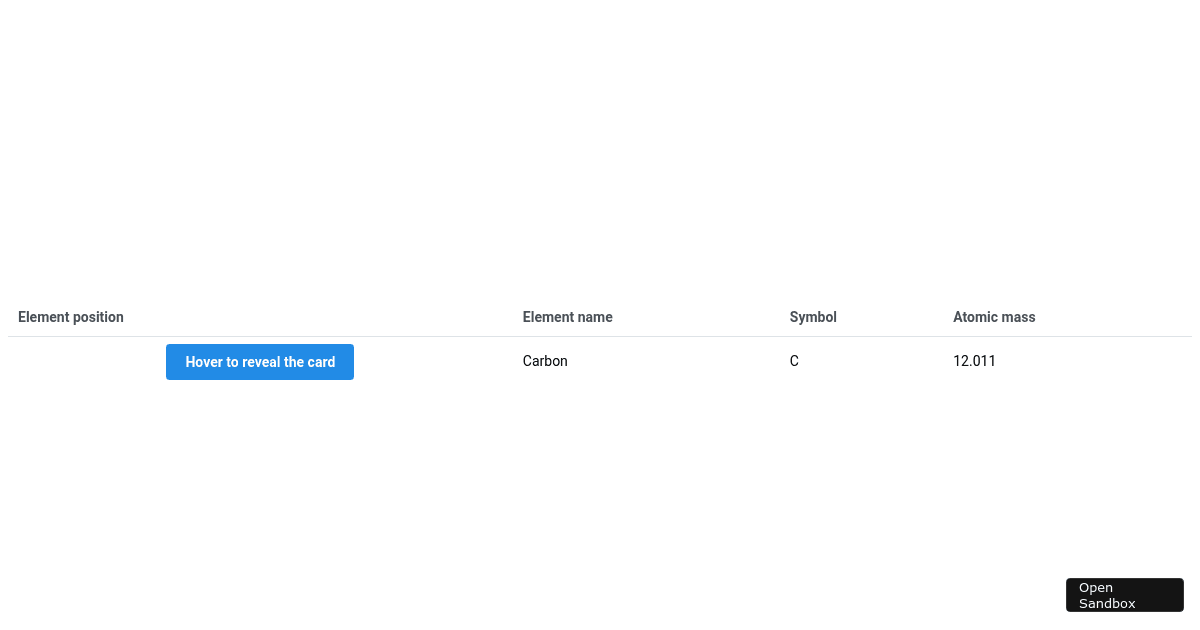The width and height of the screenshot is (1200, 630).
Task: Click the 'Sandbox' text in the corner button
Action: pos(1107,603)
